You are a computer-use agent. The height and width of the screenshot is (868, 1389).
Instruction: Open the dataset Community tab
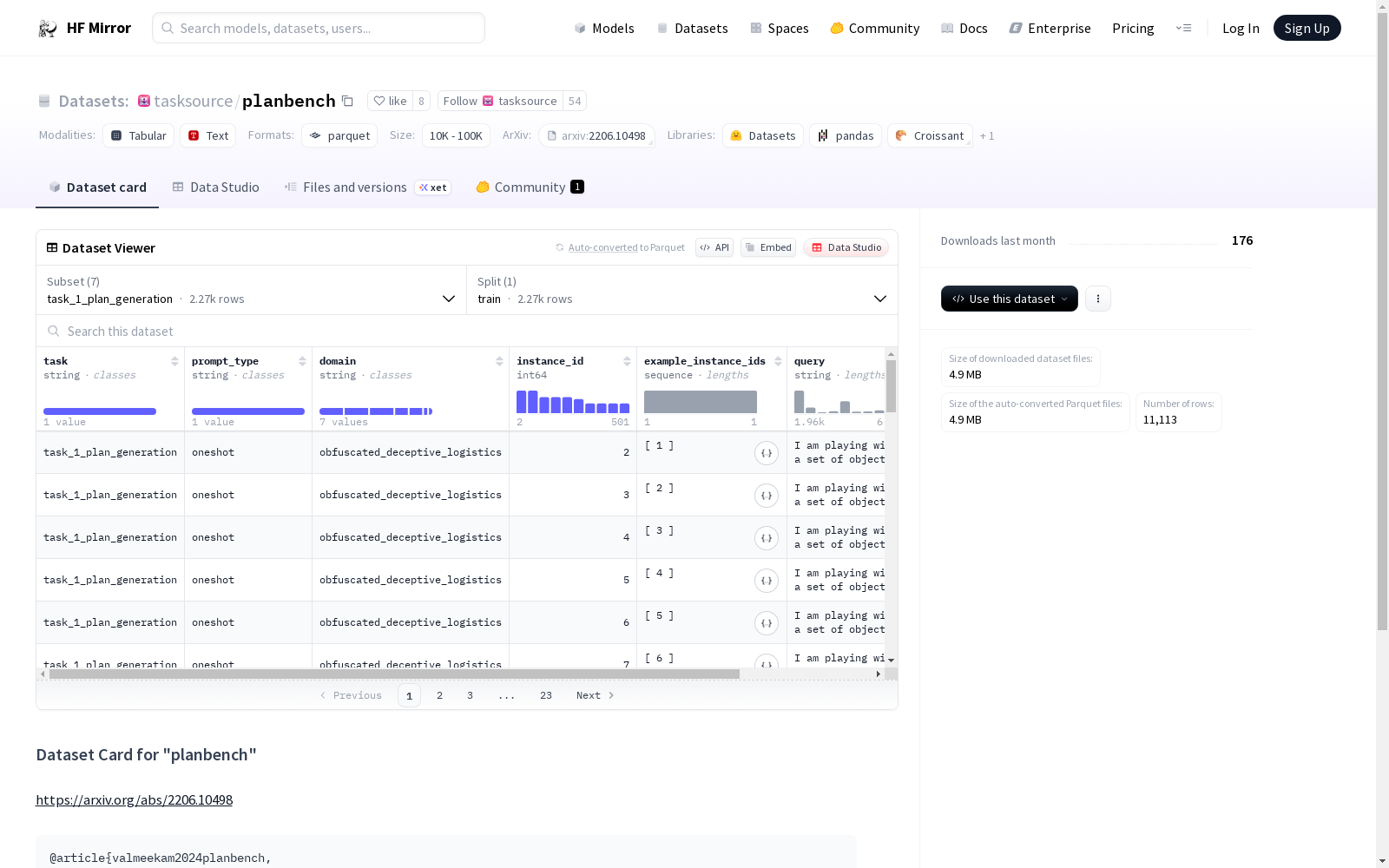coord(530,187)
